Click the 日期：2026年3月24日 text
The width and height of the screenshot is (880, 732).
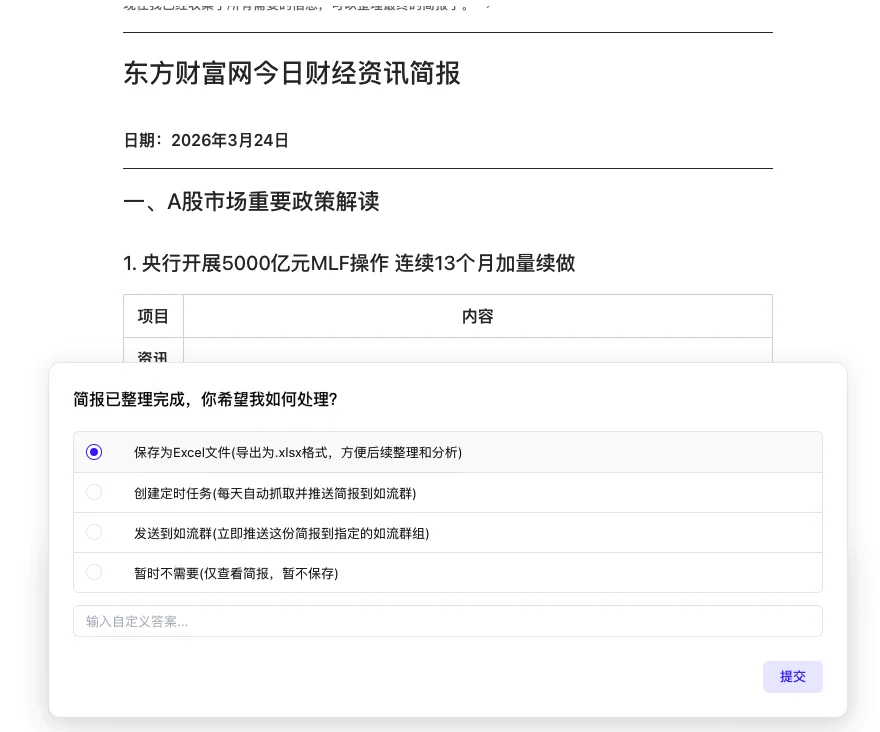point(205,140)
